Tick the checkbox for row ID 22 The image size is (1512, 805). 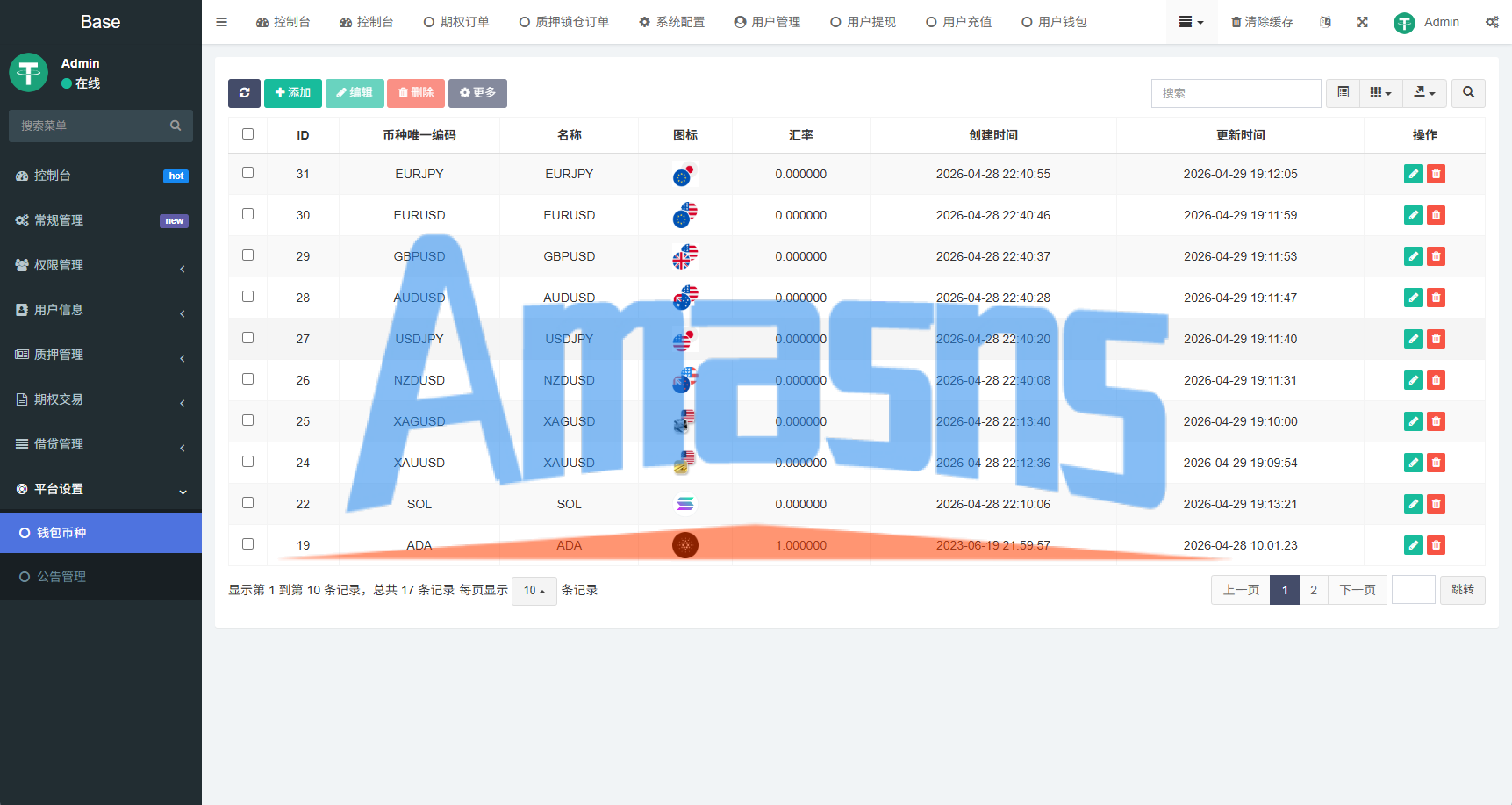248,503
